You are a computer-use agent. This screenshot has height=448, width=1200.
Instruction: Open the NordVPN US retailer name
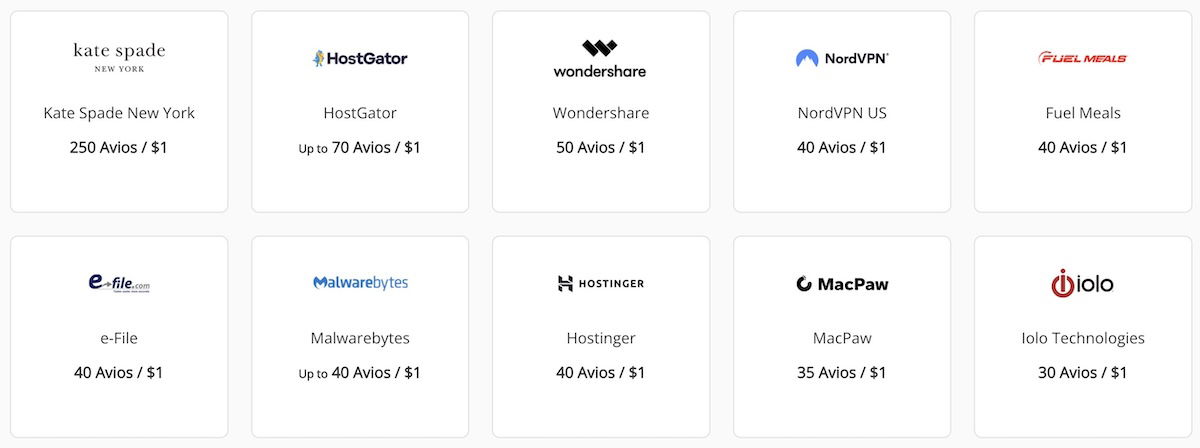click(842, 113)
